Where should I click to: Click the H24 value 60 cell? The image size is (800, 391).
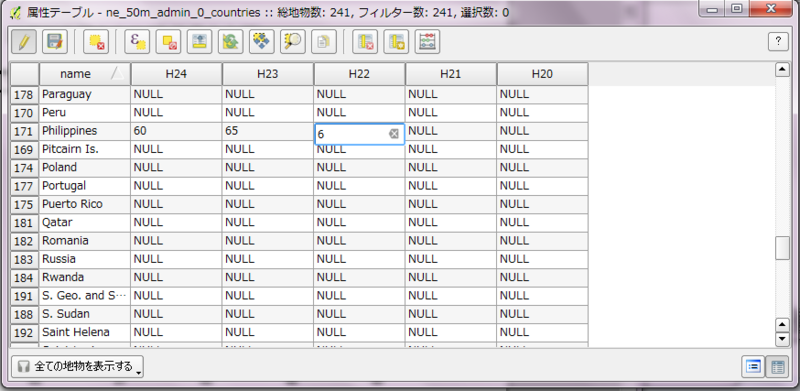coord(176,131)
